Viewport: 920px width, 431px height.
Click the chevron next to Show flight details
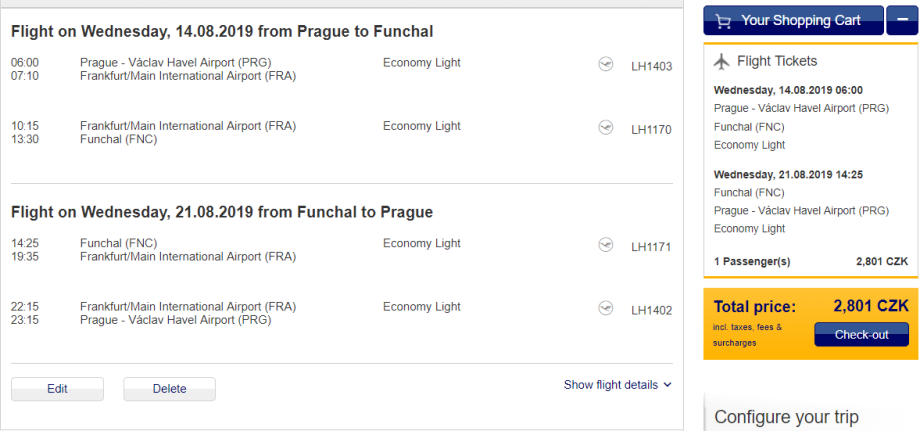[668, 385]
